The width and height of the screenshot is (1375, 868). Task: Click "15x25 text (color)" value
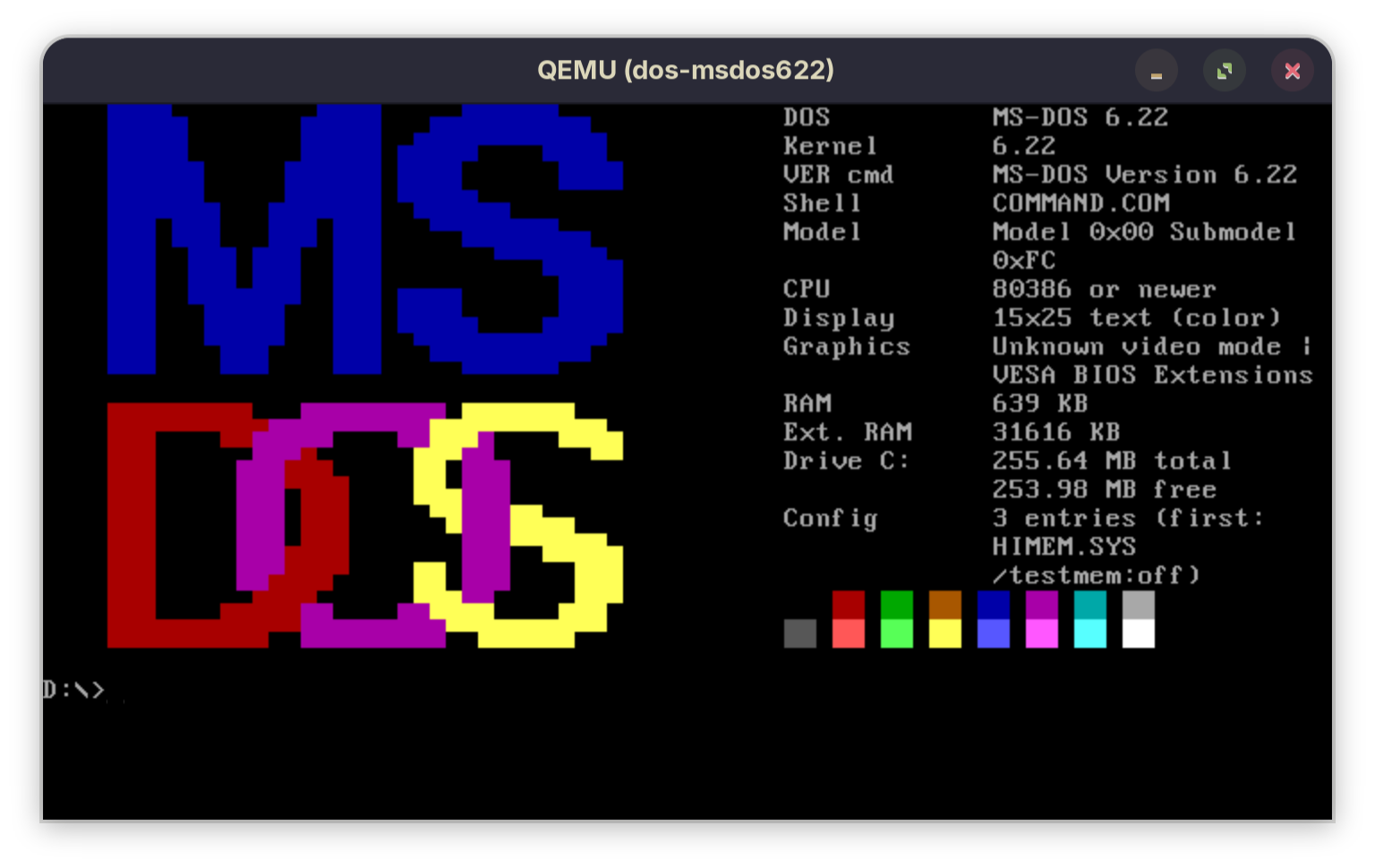pyautogui.click(x=1137, y=318)
